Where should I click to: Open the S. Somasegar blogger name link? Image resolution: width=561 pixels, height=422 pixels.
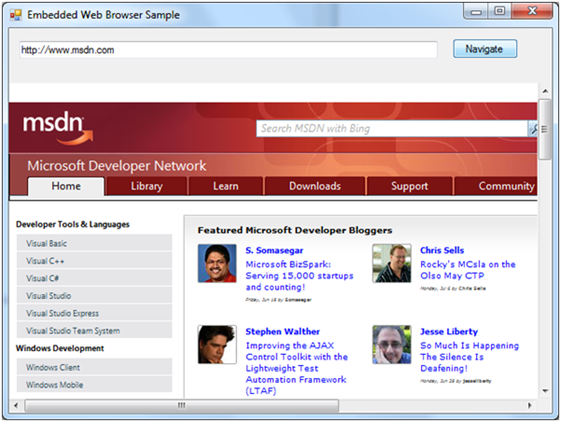[x=274, y=250]
